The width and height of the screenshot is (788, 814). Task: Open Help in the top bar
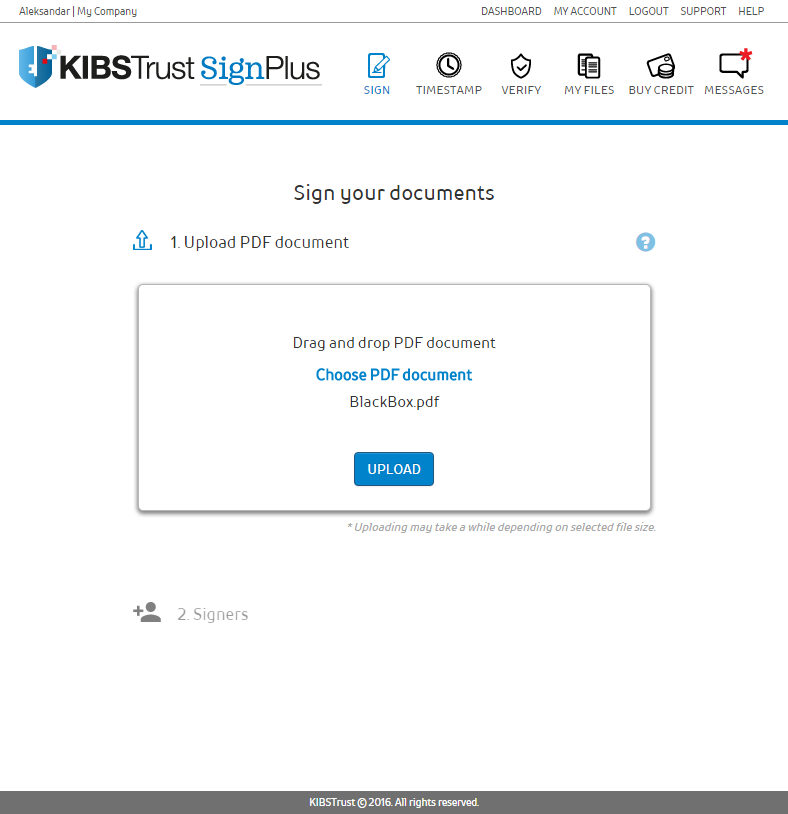751,12
